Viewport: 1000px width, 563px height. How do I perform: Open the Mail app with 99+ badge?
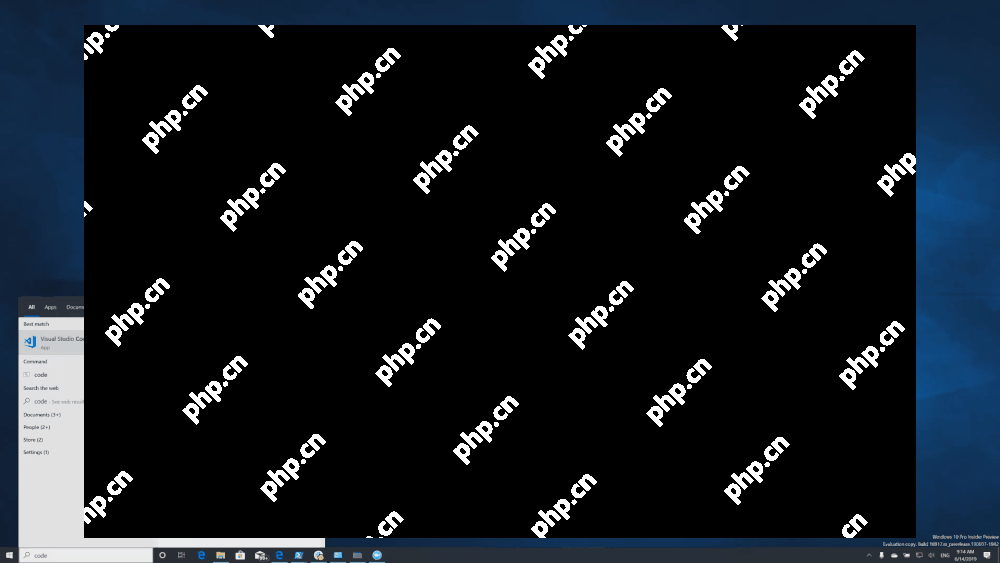(x=260, y=555)
